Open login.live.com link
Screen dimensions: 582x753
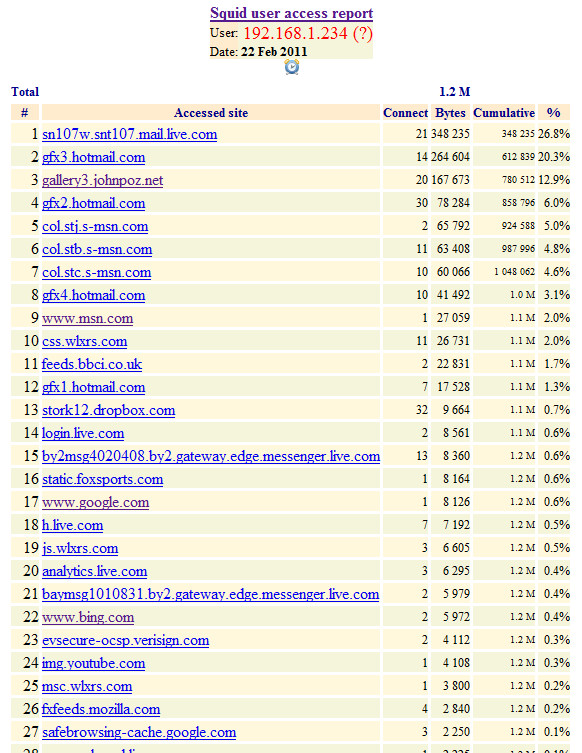[x=83, y=434]
